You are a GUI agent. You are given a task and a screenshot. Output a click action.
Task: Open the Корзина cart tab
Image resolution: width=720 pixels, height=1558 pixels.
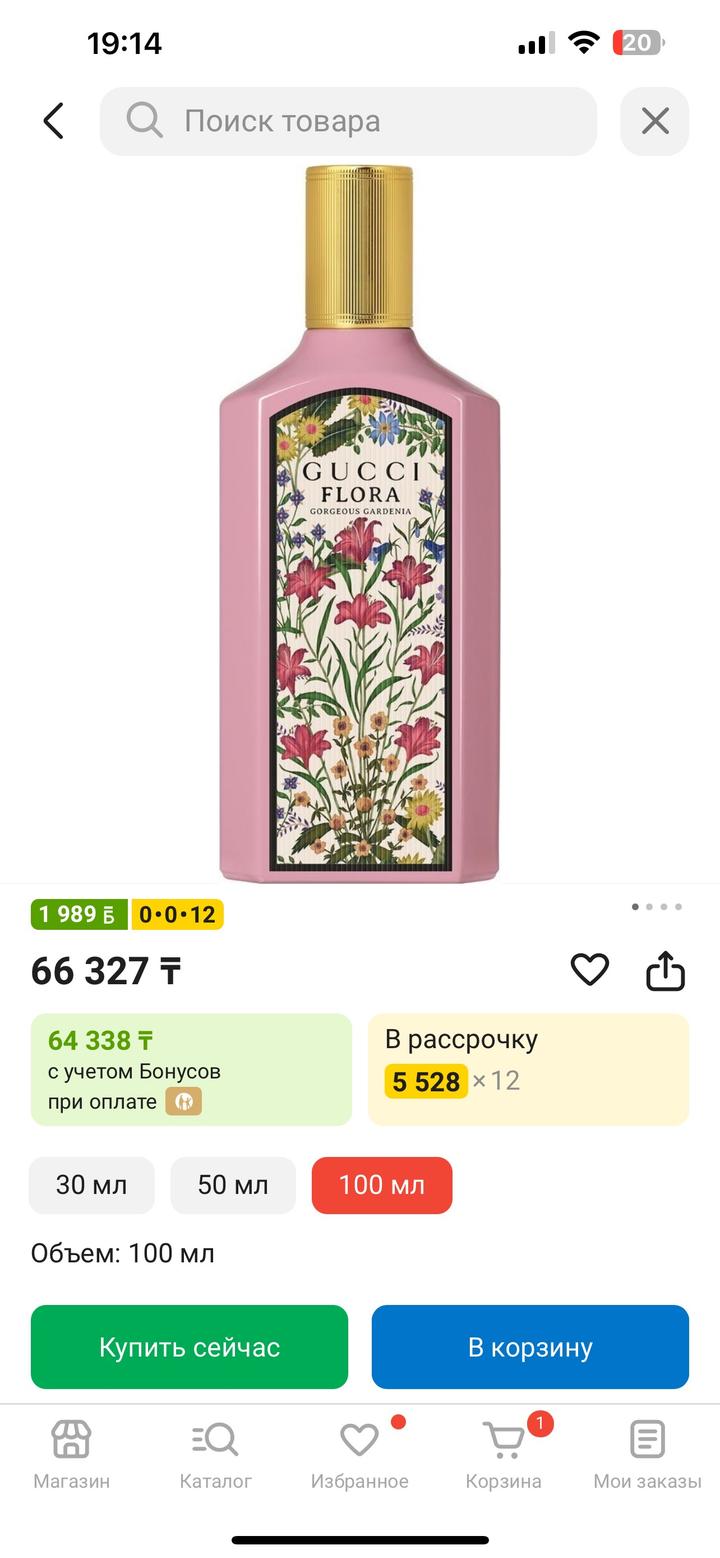point(504,1455)
